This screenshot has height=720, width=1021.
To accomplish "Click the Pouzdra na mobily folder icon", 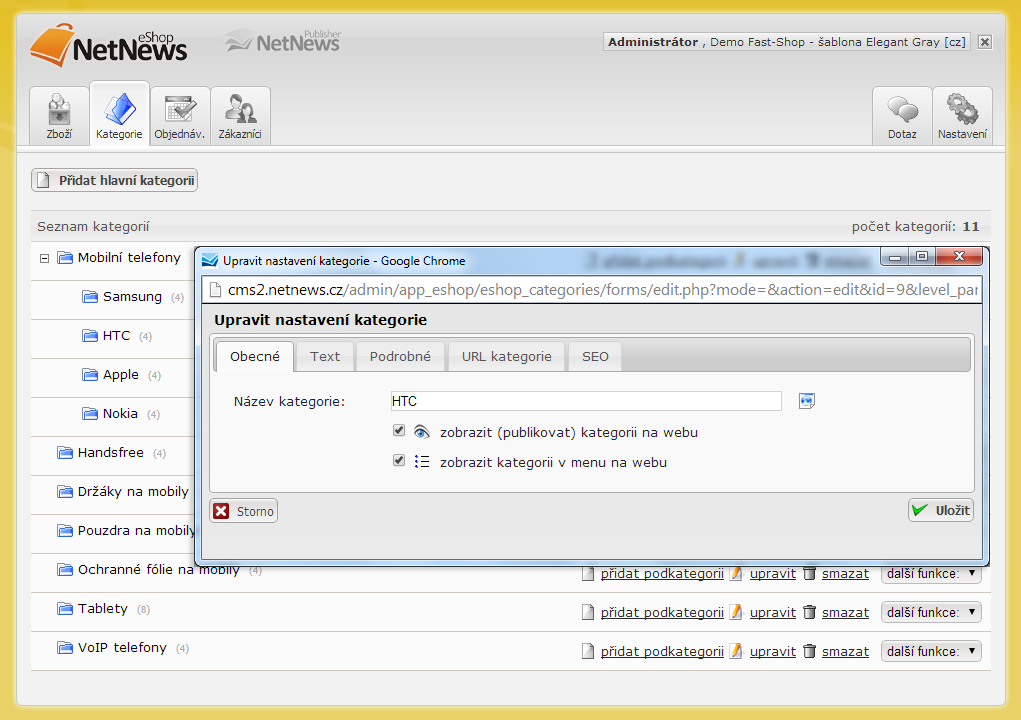I will tap(65, 531).
